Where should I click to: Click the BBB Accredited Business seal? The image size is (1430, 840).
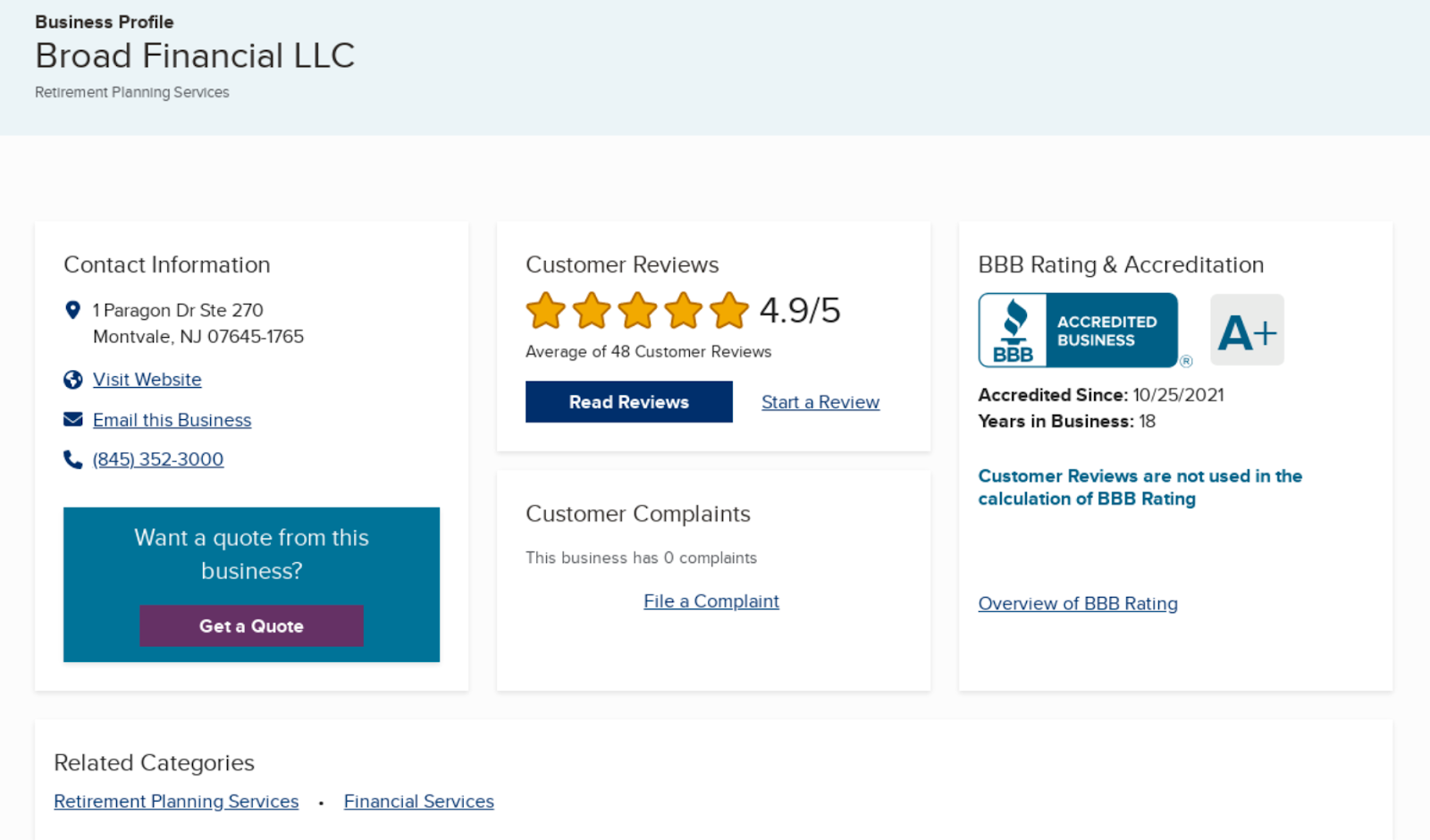click(x=1078, y=331)
